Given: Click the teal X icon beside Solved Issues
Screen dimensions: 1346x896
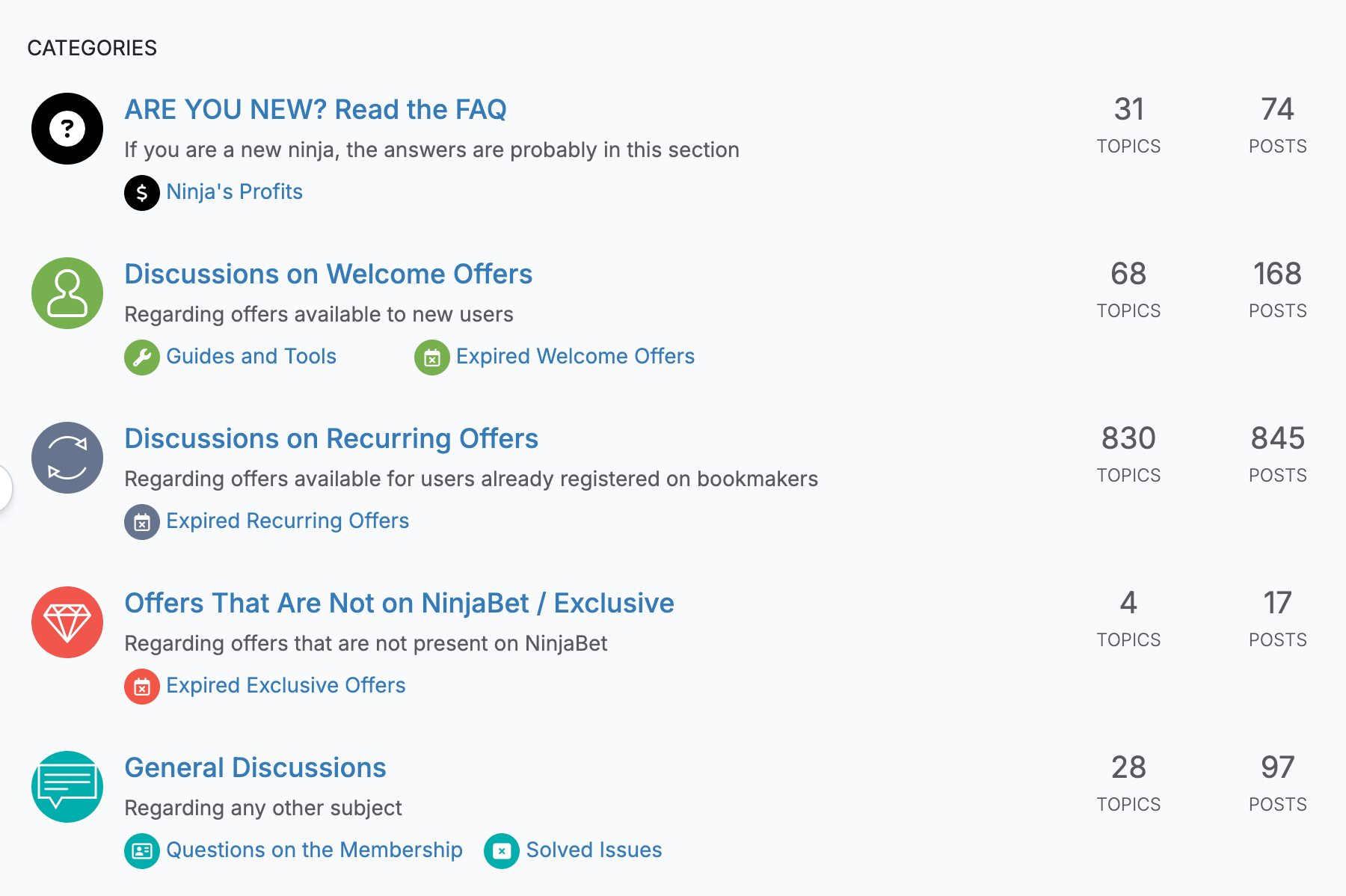Looking at the screenshot, I should (x=502, y=851).
